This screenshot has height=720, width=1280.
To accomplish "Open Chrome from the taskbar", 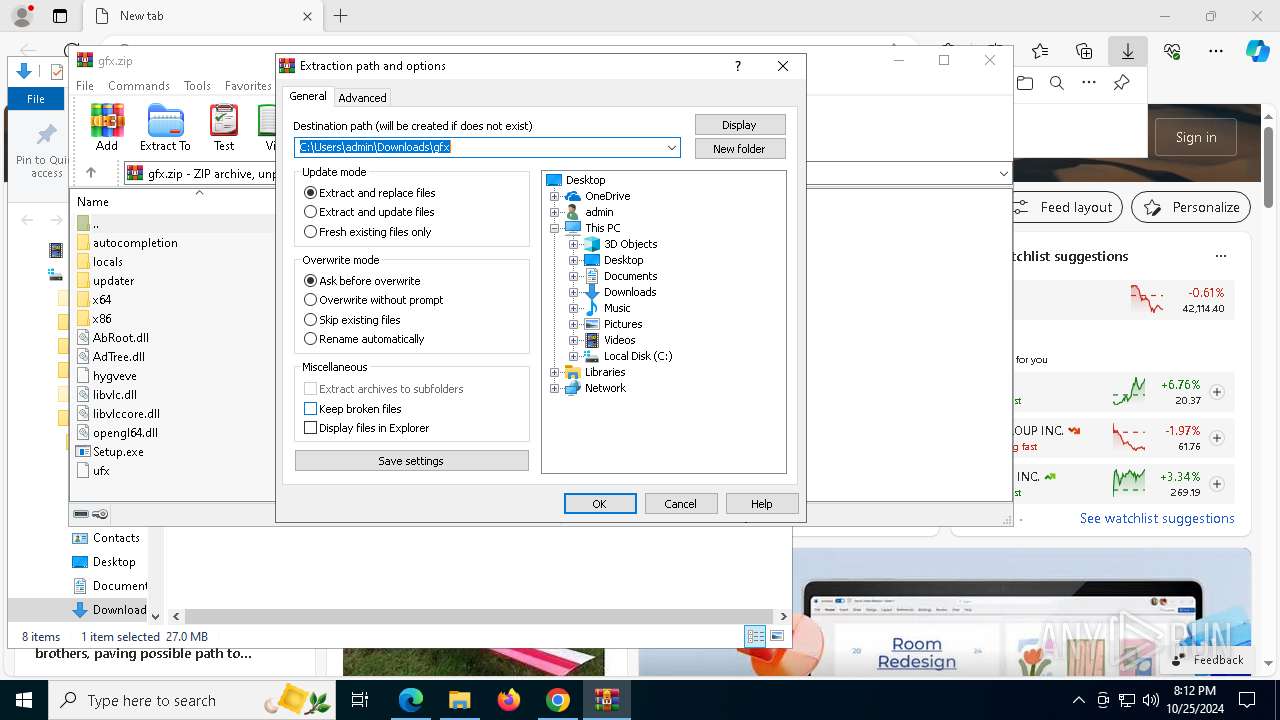I will 558,700.
